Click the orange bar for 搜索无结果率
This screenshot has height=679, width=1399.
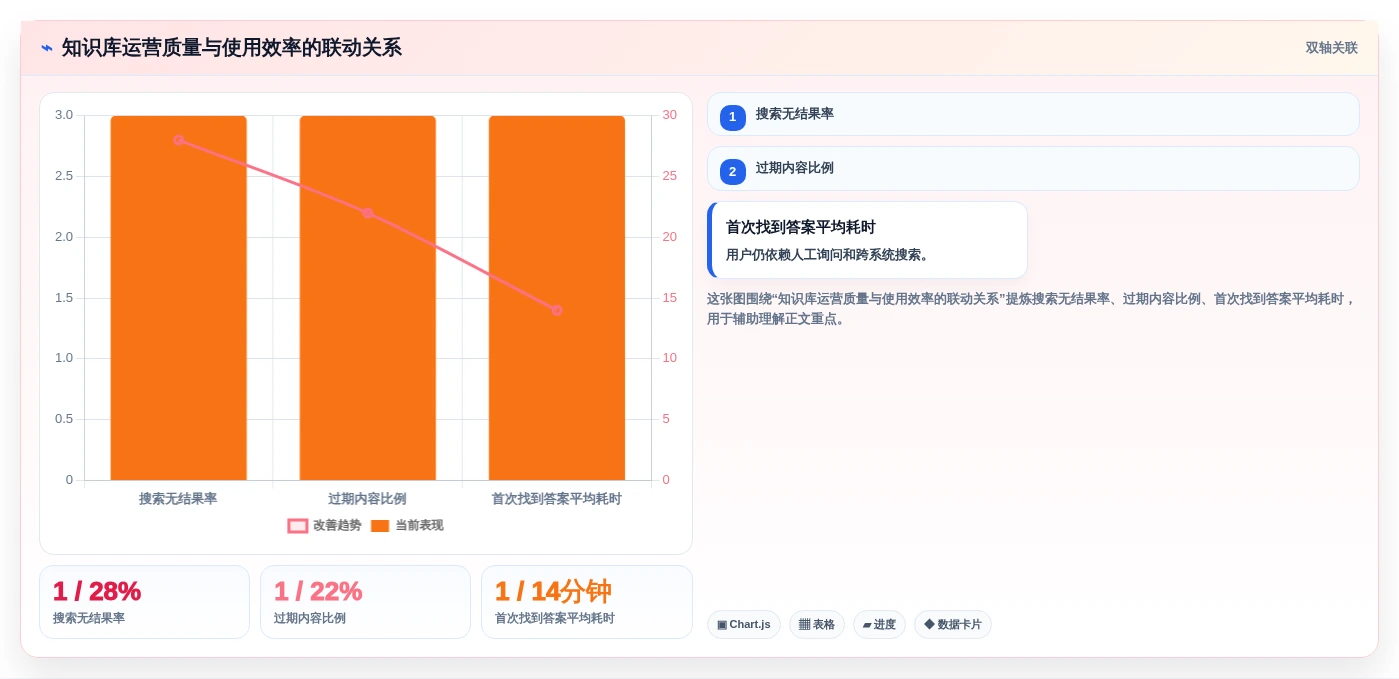[x=178, y=298]
